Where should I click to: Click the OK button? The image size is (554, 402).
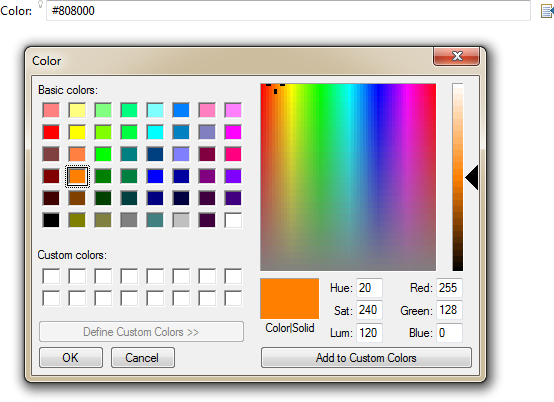71,357
